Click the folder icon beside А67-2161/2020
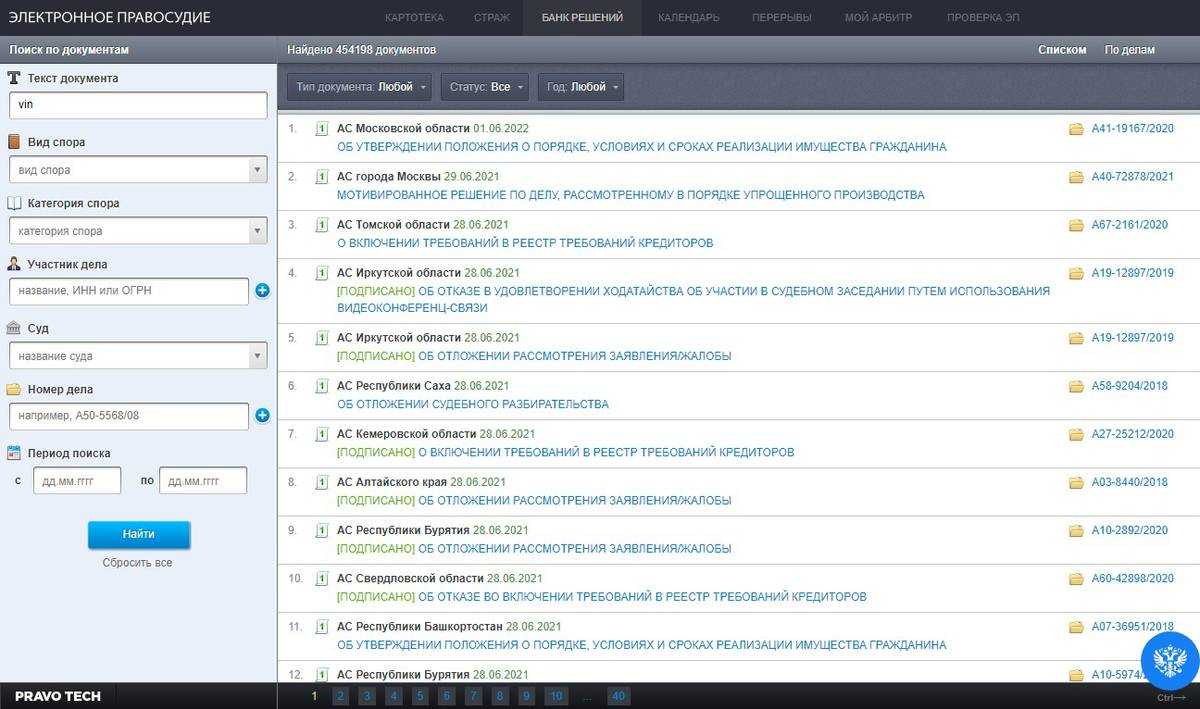The height and width of the screenshot is (709, 1200). [x=1076, y=225]
